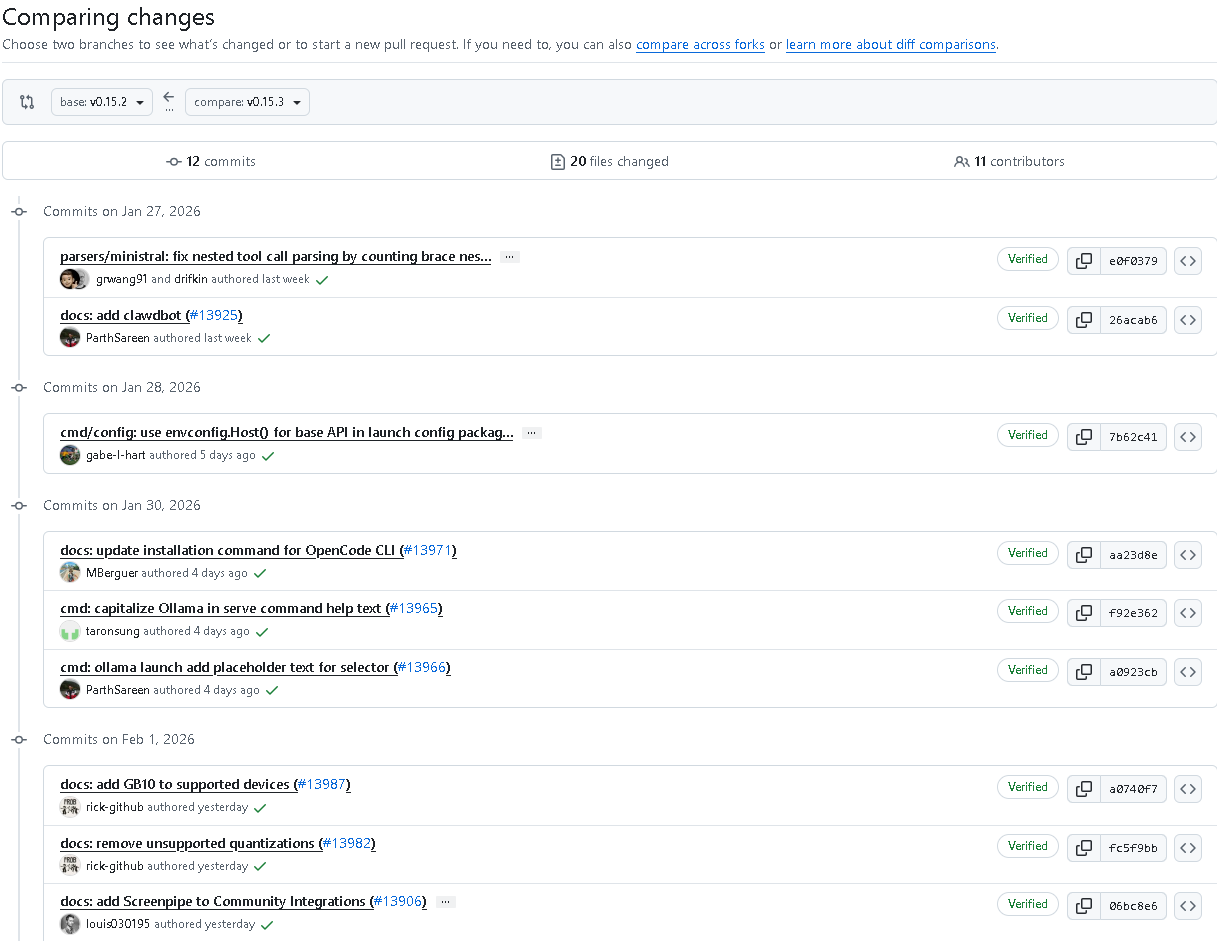Copy full SHA for commit fc5f9bb
The image size is (1217, 941).
pyautogui.click(x=1084, y=848)
